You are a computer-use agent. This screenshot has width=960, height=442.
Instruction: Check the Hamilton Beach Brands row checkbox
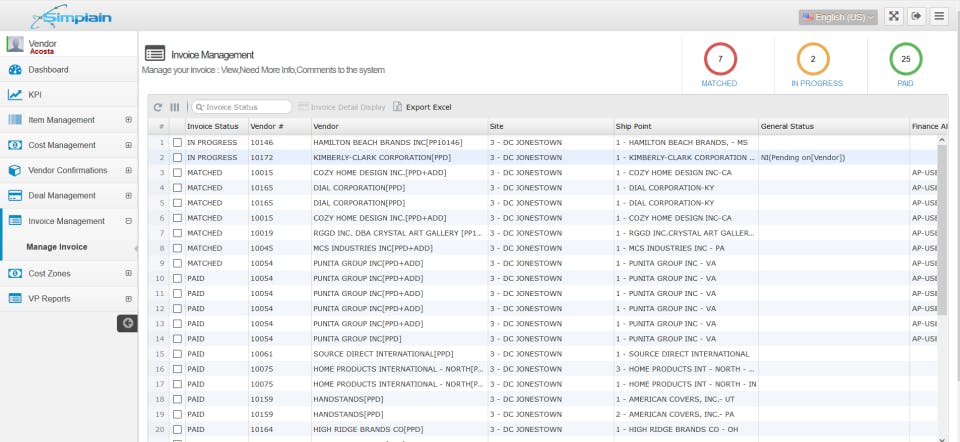pyautogui.click(x=177, y=142)
